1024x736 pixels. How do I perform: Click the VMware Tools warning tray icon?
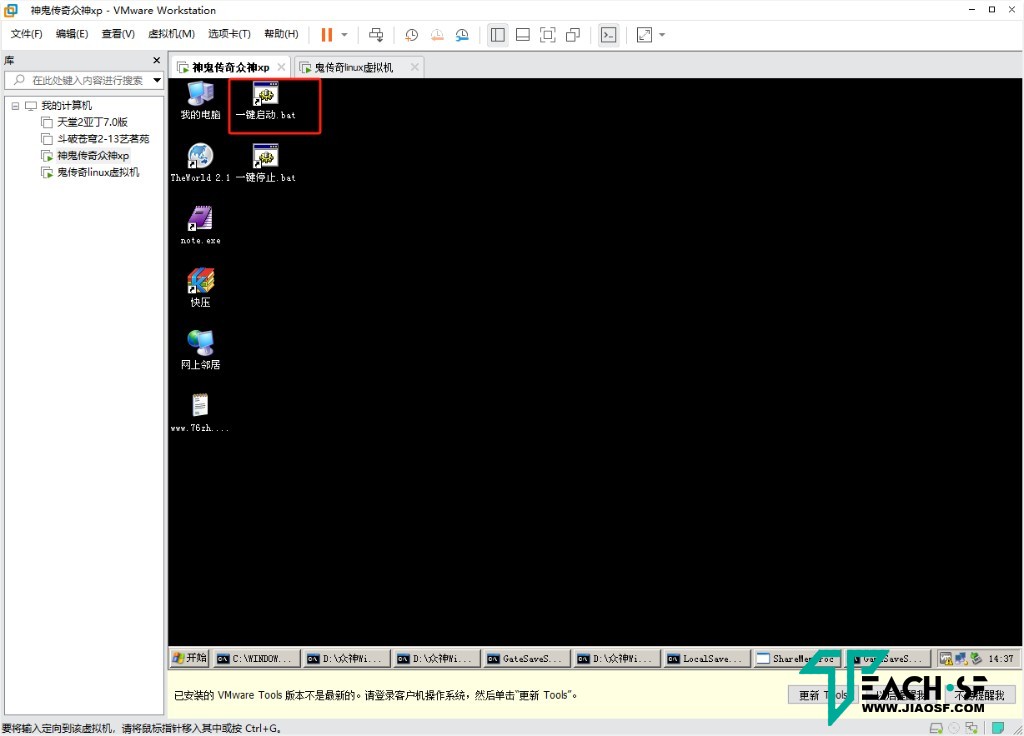(x=946, y=658)
